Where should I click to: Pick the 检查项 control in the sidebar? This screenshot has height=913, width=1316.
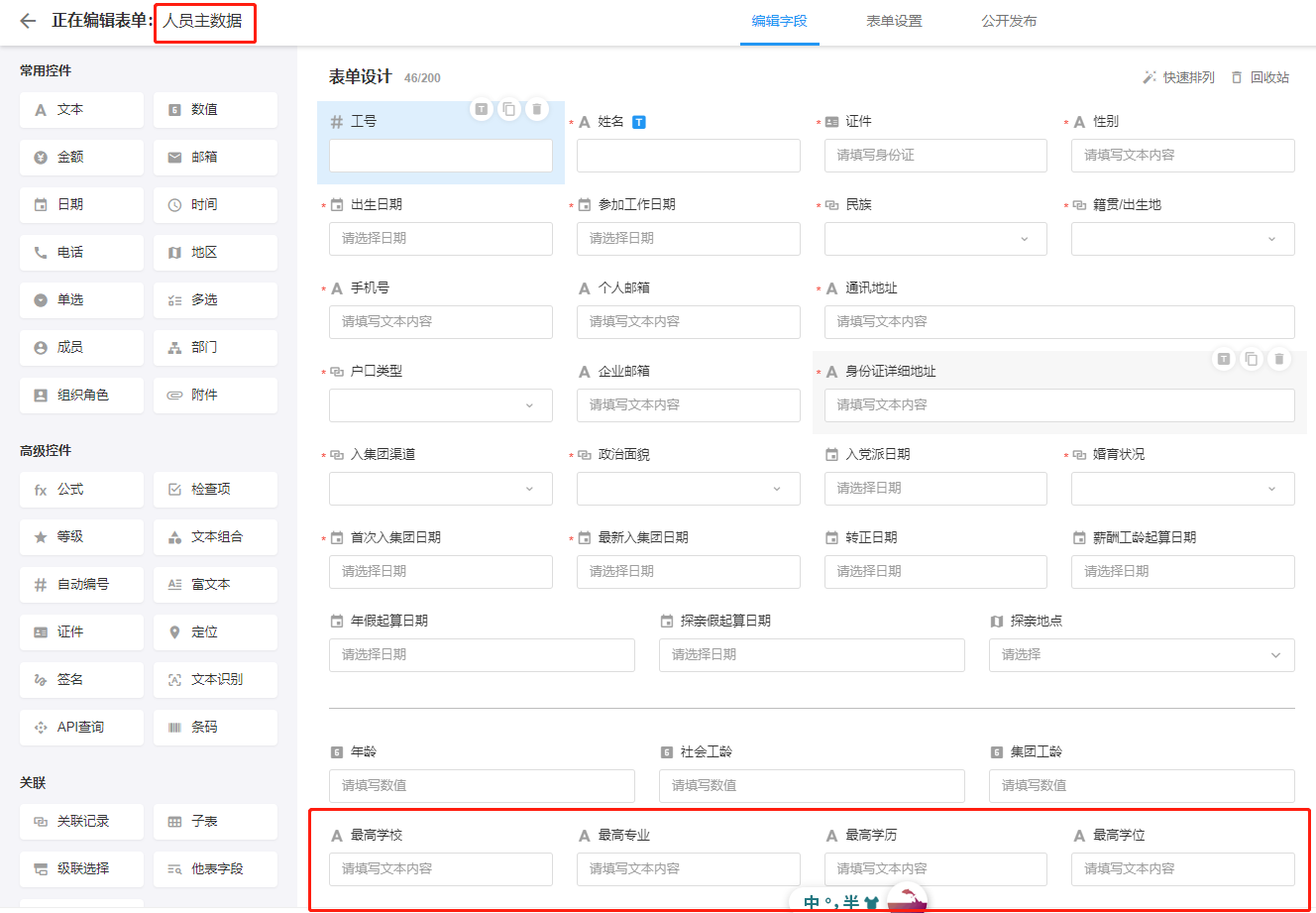coord(215,490)
